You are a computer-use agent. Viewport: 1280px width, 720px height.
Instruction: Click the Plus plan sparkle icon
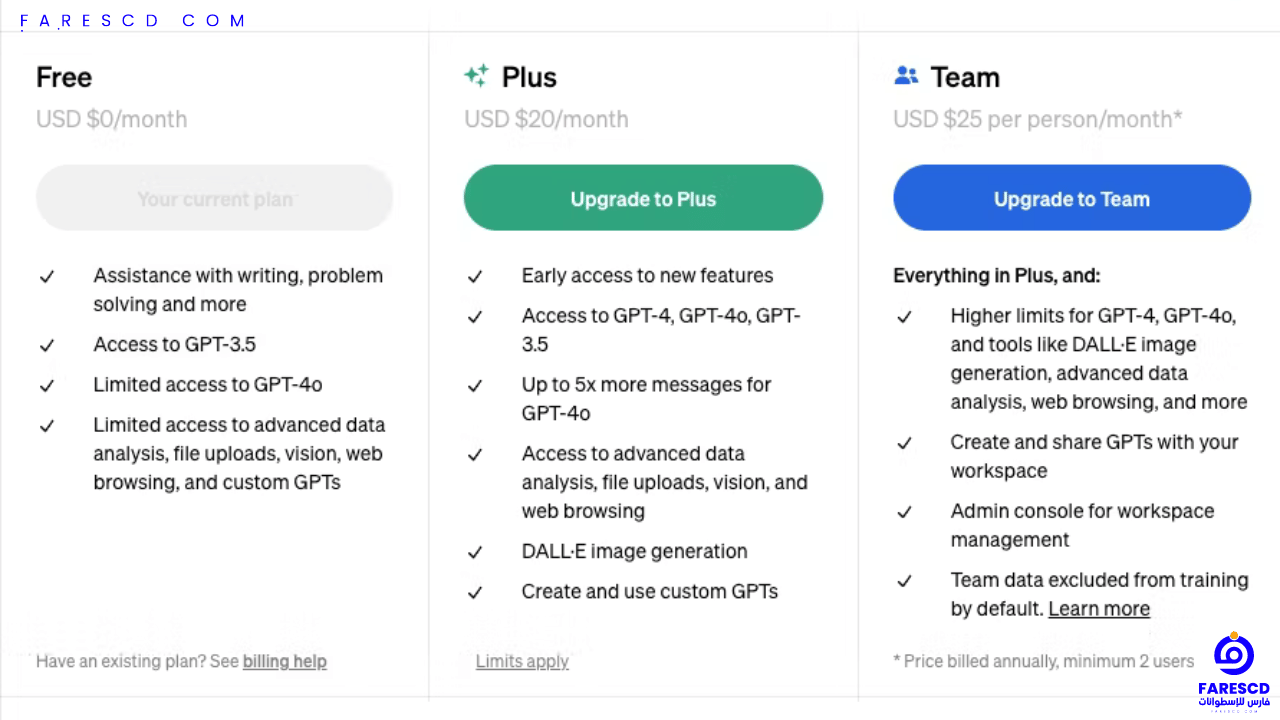(476, 76)
